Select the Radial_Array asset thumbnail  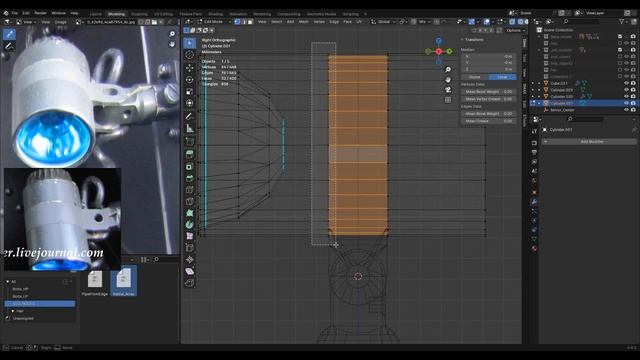click(124, 281)
